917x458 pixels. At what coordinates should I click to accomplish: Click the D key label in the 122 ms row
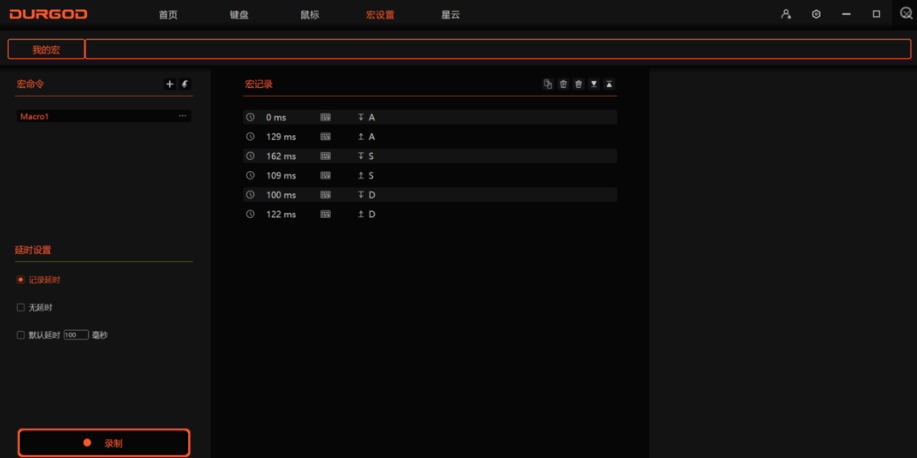pyautogui.click(x=372, y=214)
